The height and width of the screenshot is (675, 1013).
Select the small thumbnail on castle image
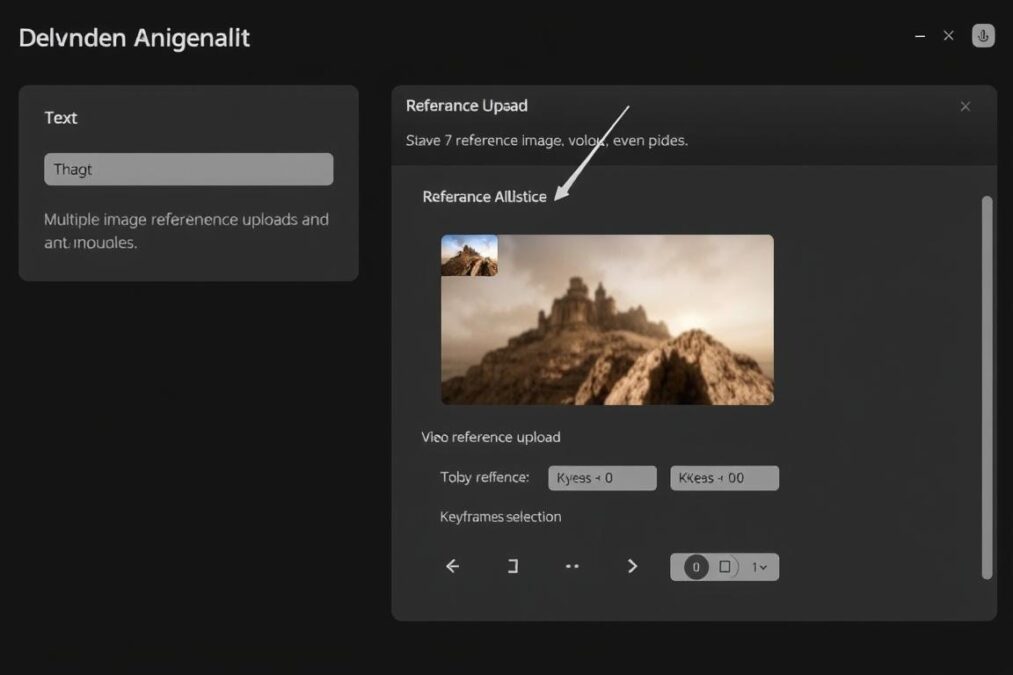point(469,255)
